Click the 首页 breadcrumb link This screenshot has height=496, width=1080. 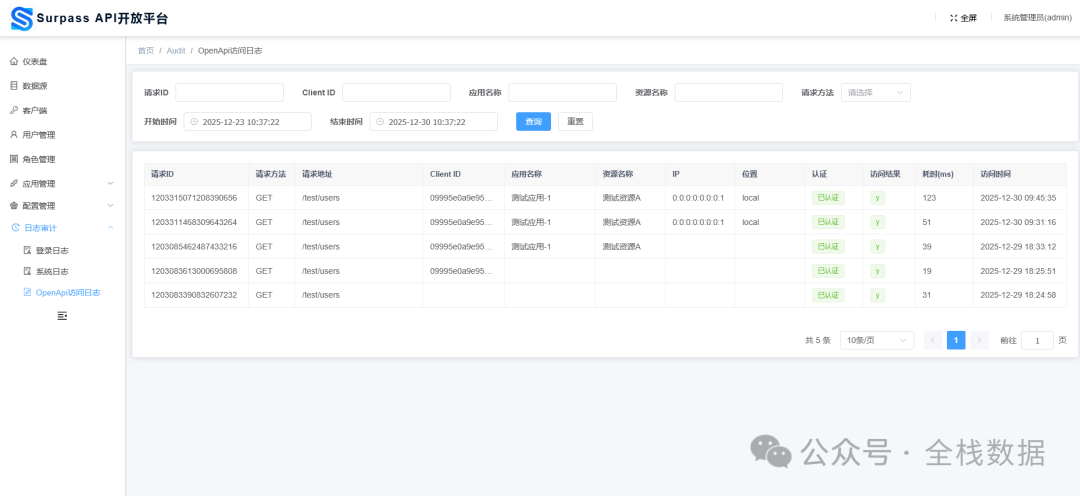click(146, 50)
